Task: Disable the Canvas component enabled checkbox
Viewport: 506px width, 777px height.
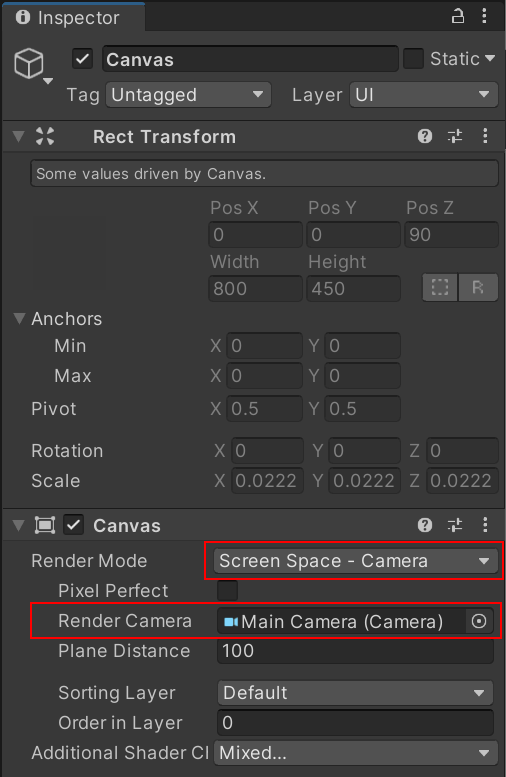Action: point(73,525)
